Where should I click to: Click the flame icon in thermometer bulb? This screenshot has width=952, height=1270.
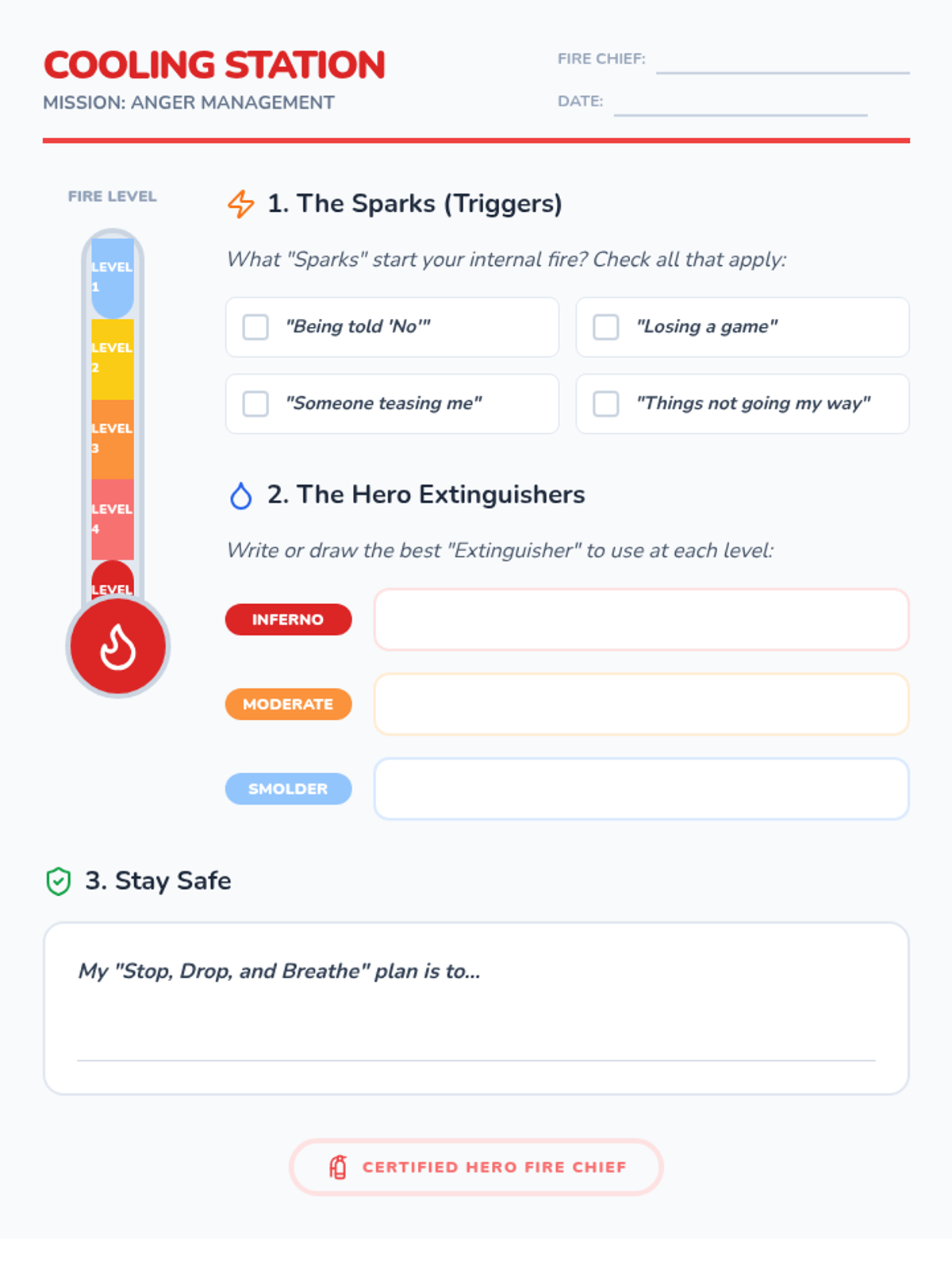click(x=118, y=647)
